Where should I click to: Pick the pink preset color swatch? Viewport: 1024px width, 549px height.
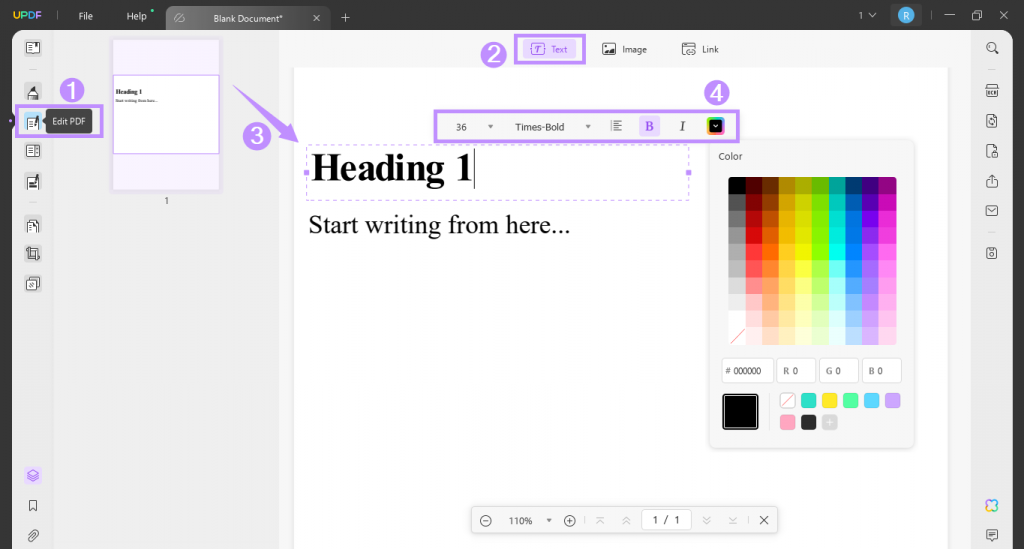click(x=788, y=422)
